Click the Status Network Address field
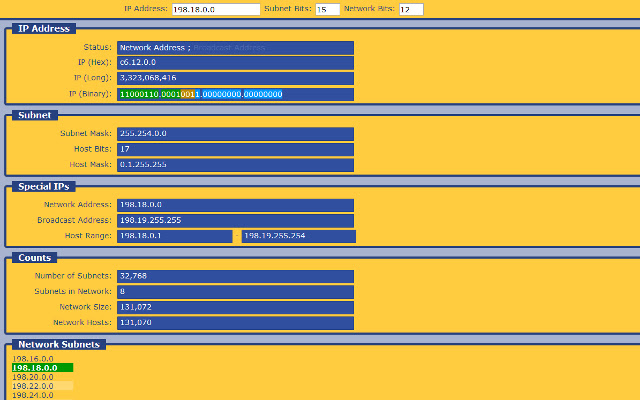Screen dimensions: 640x400 point(235,48)
